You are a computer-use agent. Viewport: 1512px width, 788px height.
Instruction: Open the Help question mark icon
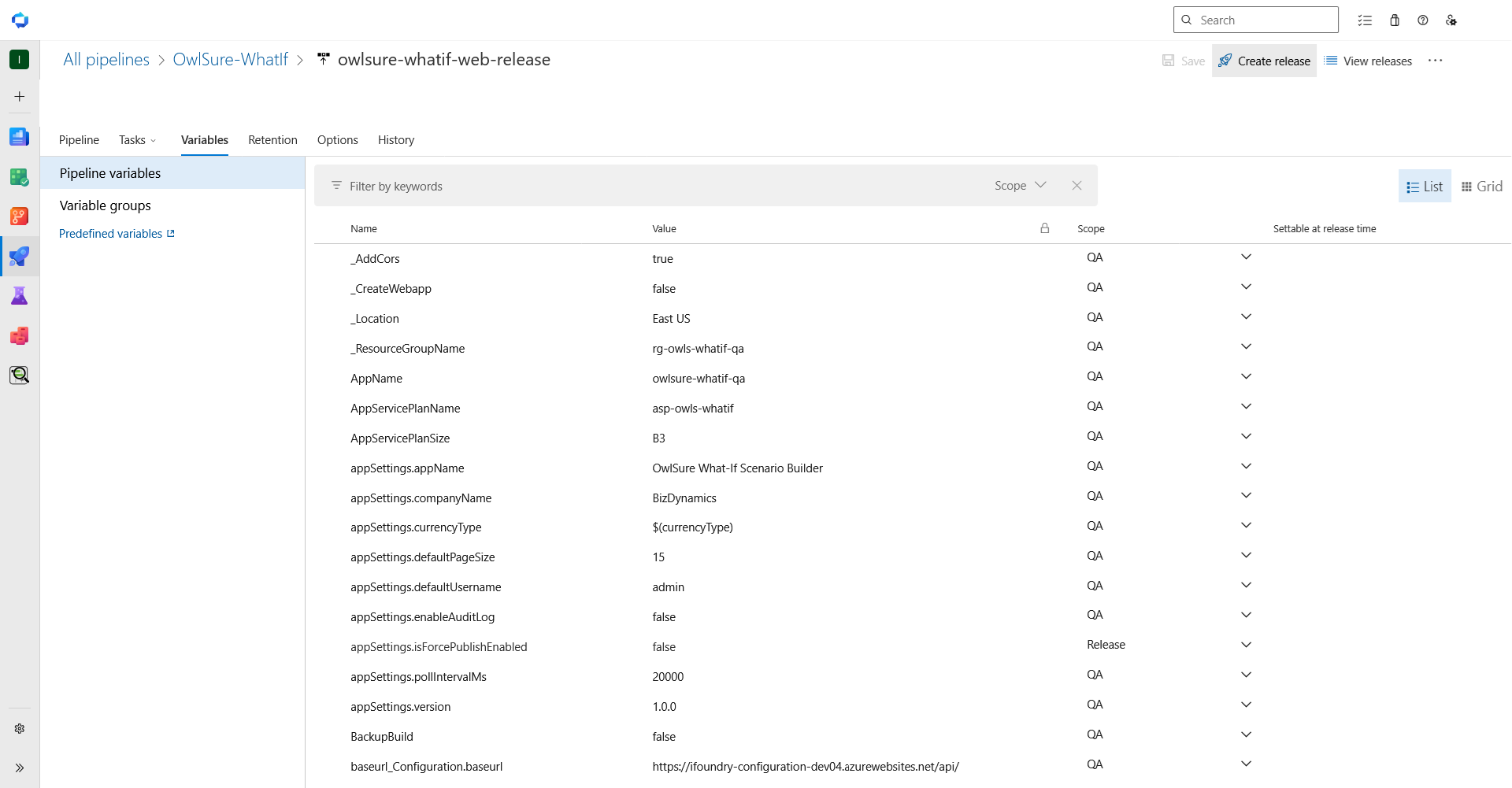(1423, 20)
